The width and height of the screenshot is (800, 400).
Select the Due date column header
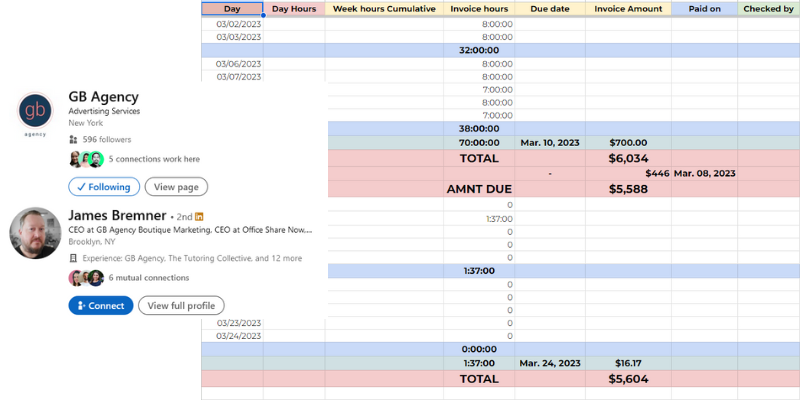tap(550, 9)
